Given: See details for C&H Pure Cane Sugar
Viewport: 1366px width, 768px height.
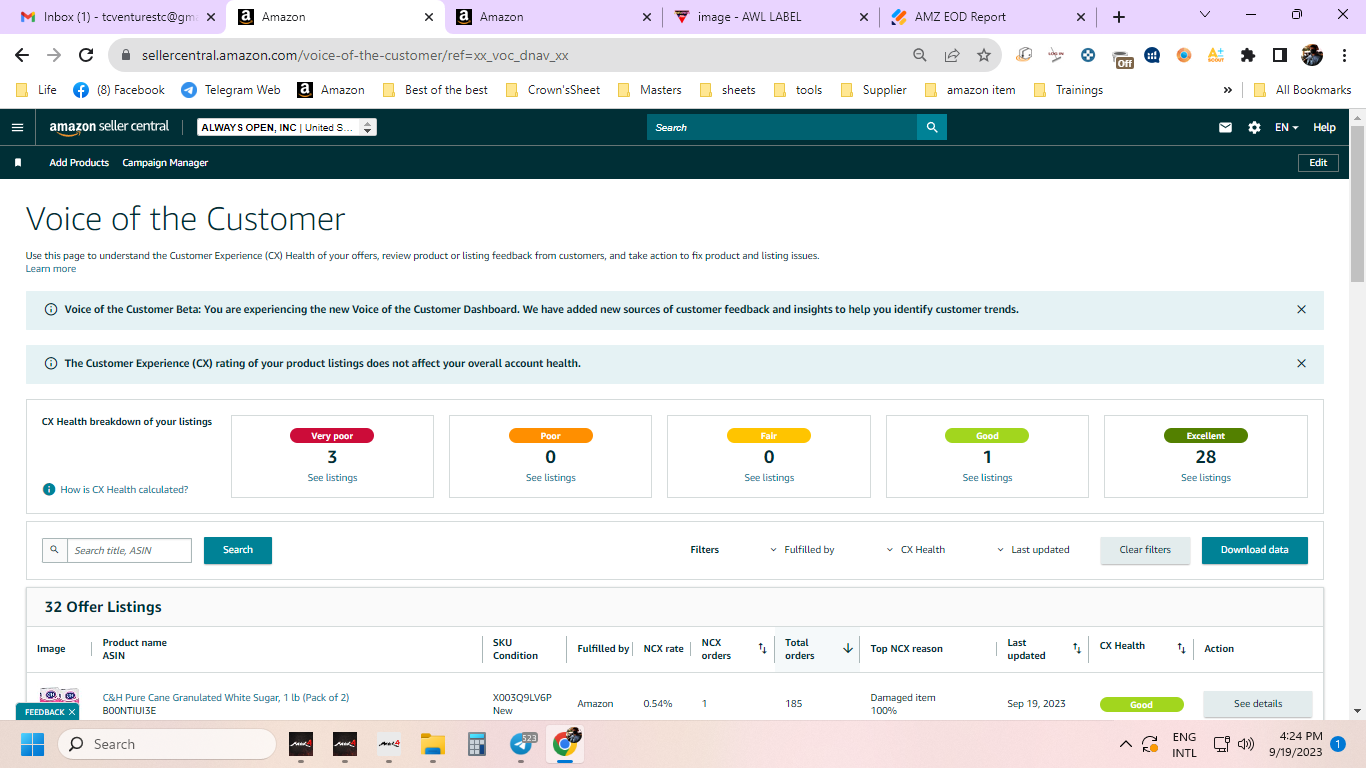Looking at the screenshot, I should click(x=1258, y=704).
